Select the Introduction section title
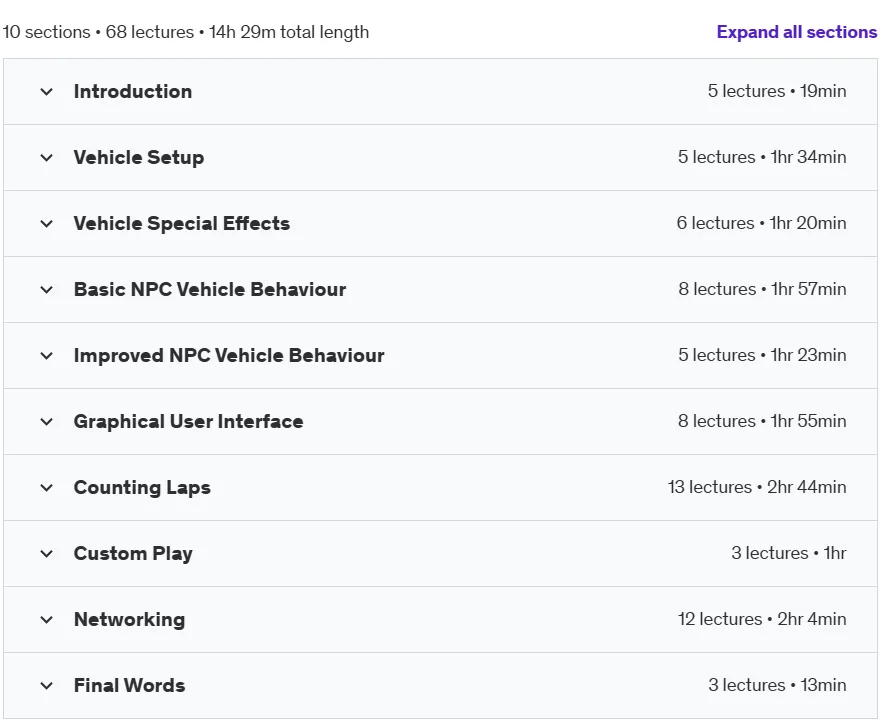Screen dimensions: 880x722 133,92
